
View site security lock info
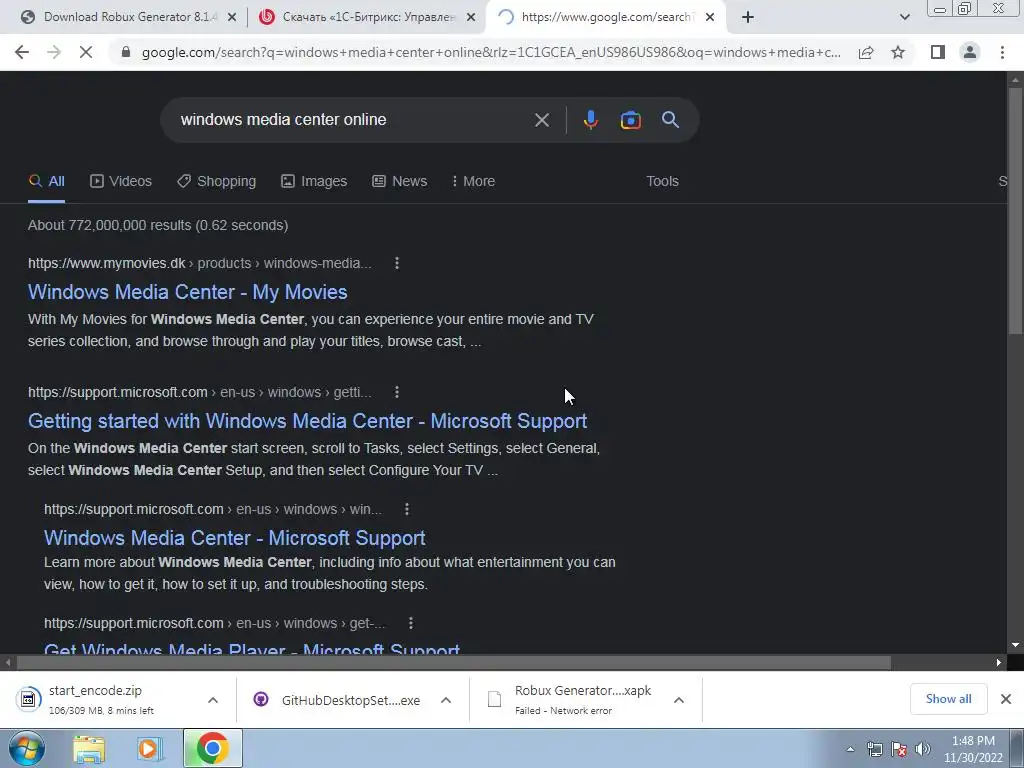point(126,52)
